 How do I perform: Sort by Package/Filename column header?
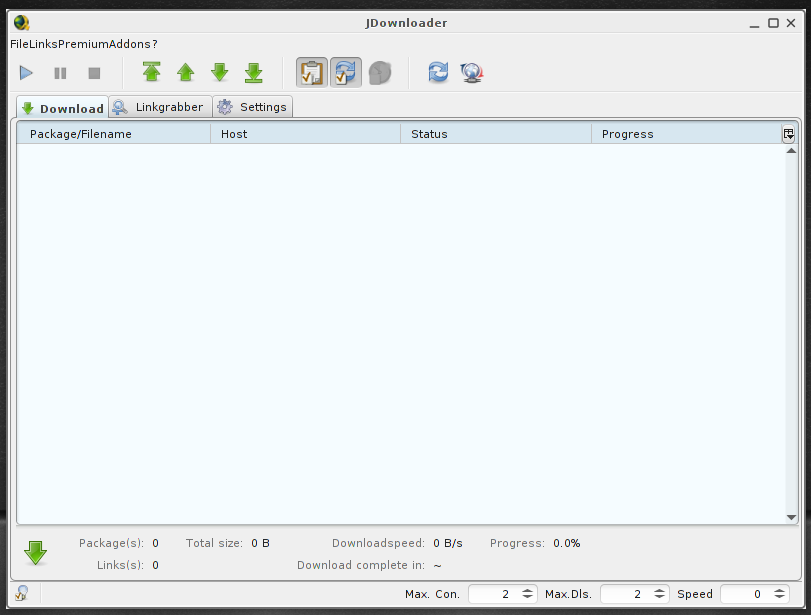[x=114, y=134]
